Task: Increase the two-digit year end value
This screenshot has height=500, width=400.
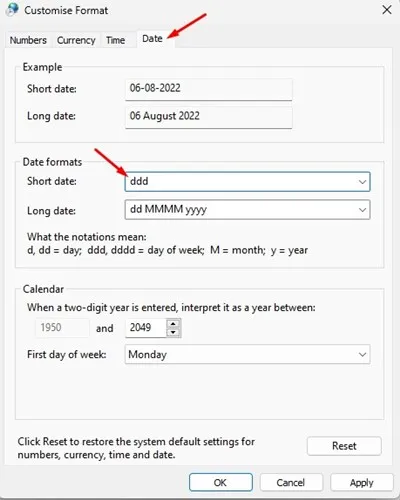Action: coord(173,324)
